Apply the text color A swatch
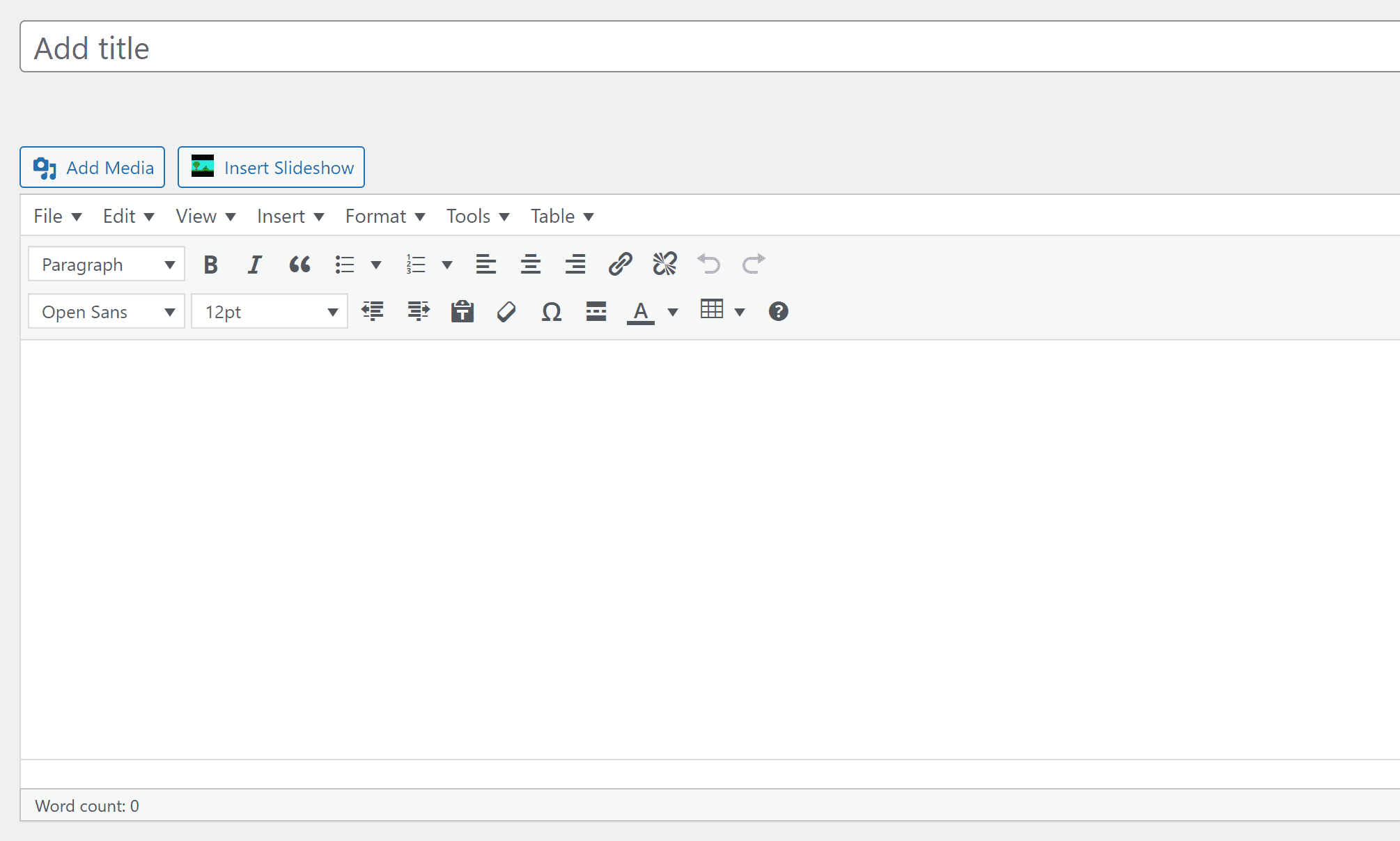1400x841 pixels. tap(641, 311)
